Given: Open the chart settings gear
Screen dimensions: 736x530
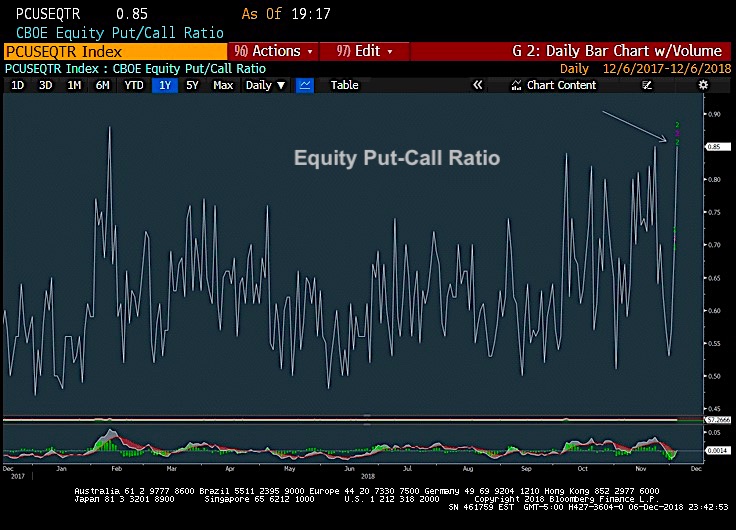Looking at the screenshot, I should (703, 85).
